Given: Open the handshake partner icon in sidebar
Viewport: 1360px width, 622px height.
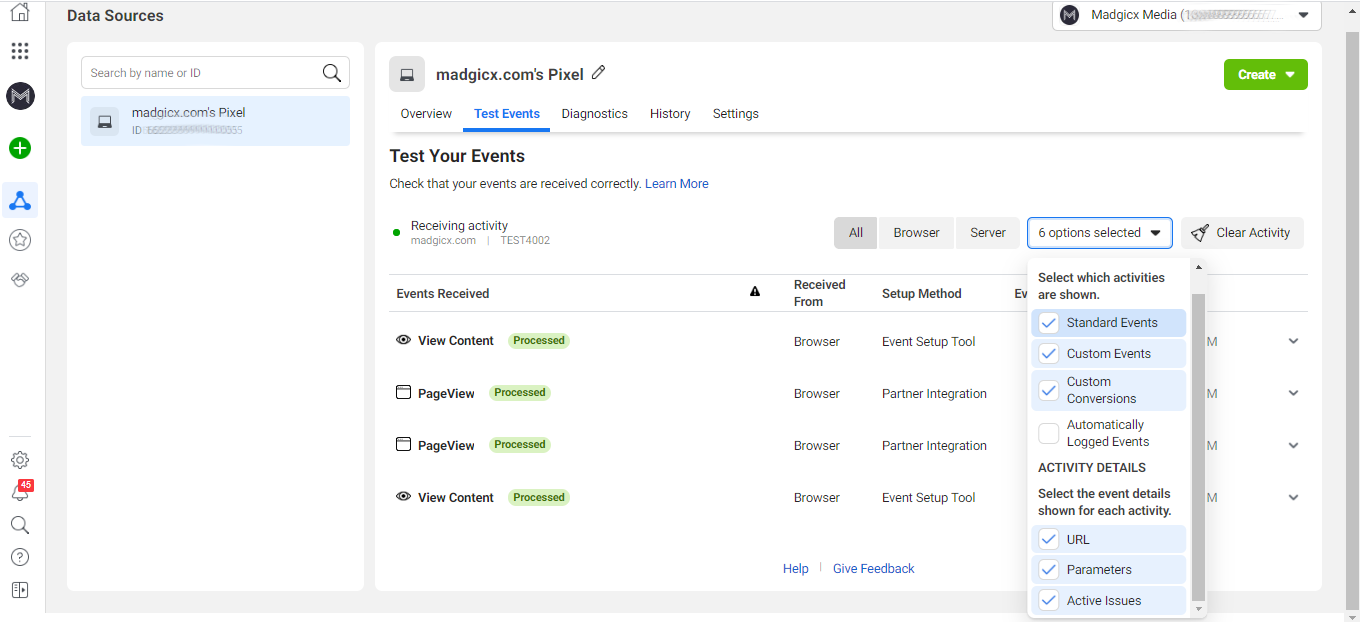Looking at the screenshot, I should [x=20, y=280].
